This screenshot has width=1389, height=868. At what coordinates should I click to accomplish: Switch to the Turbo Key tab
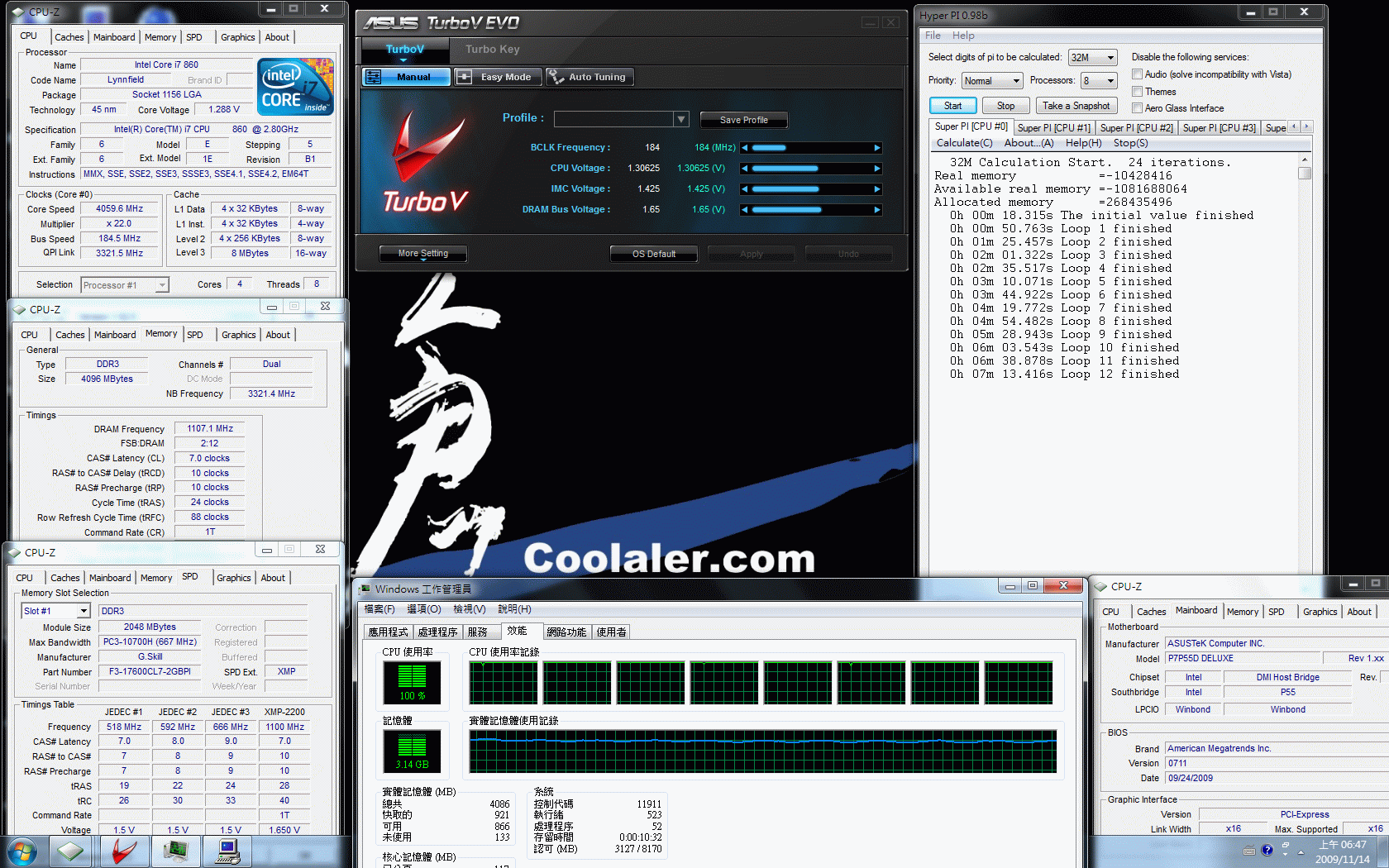493,50
